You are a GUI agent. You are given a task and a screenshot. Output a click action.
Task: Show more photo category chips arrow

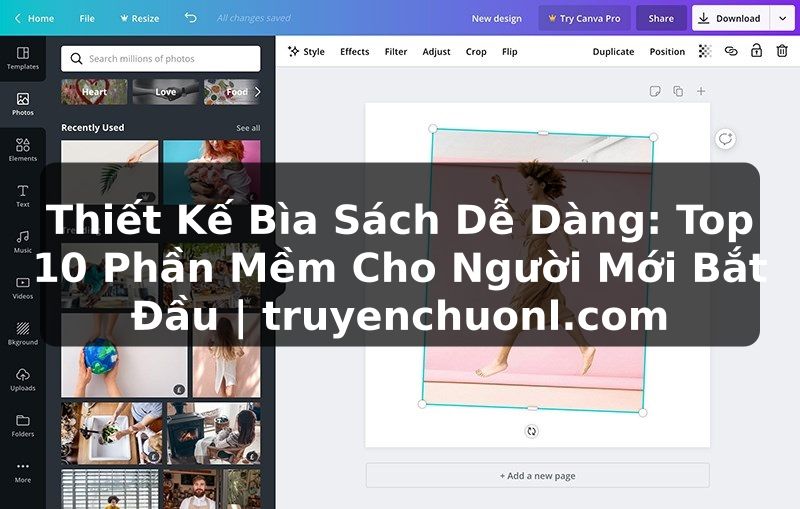257,92
